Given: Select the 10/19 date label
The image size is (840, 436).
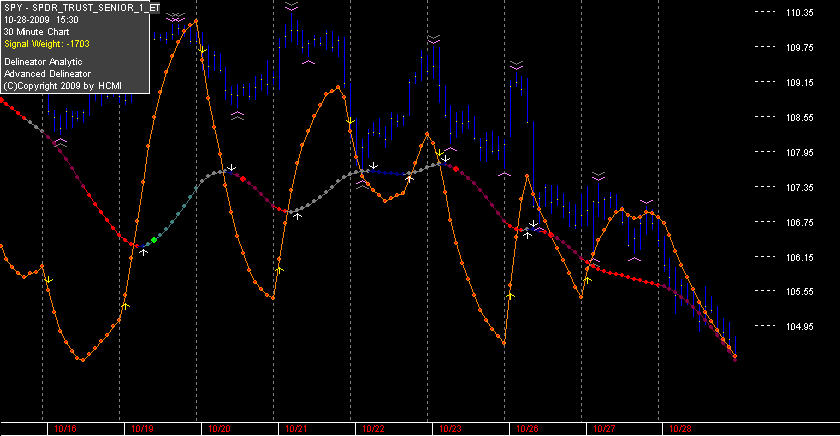Looking at the screenshot, I should click(142, 429).
